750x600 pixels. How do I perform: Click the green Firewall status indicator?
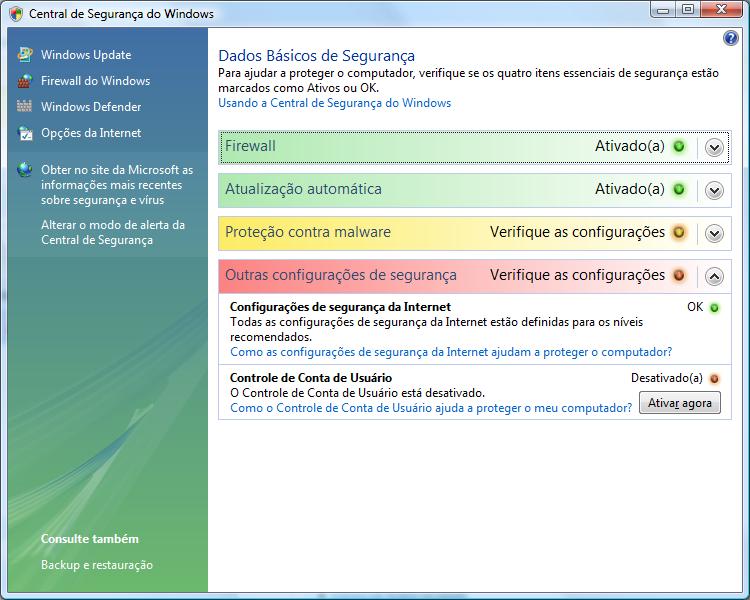click(x=679, y=146)
